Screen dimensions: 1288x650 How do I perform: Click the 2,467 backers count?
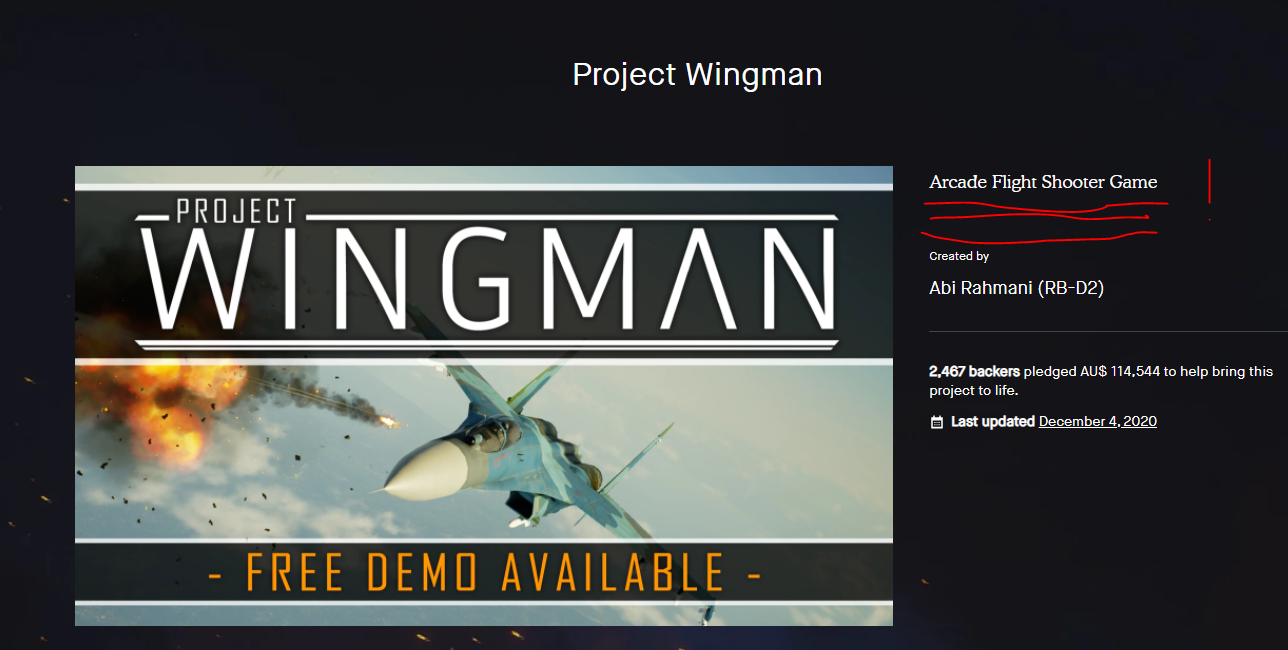pyautogui.click(x=974, y=371)
